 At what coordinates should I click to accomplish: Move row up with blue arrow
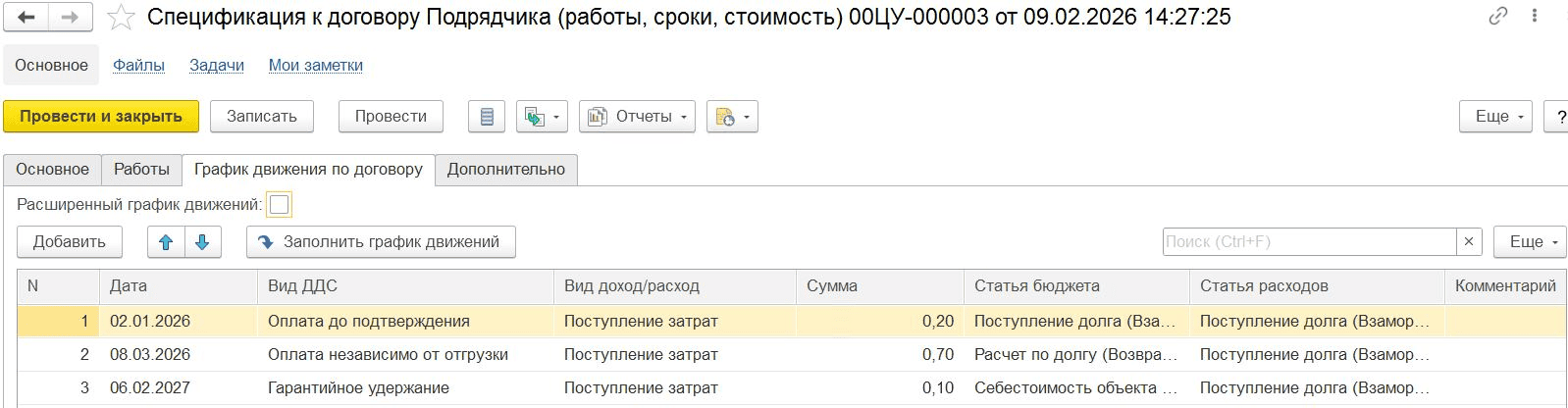(x=166, y=242)
